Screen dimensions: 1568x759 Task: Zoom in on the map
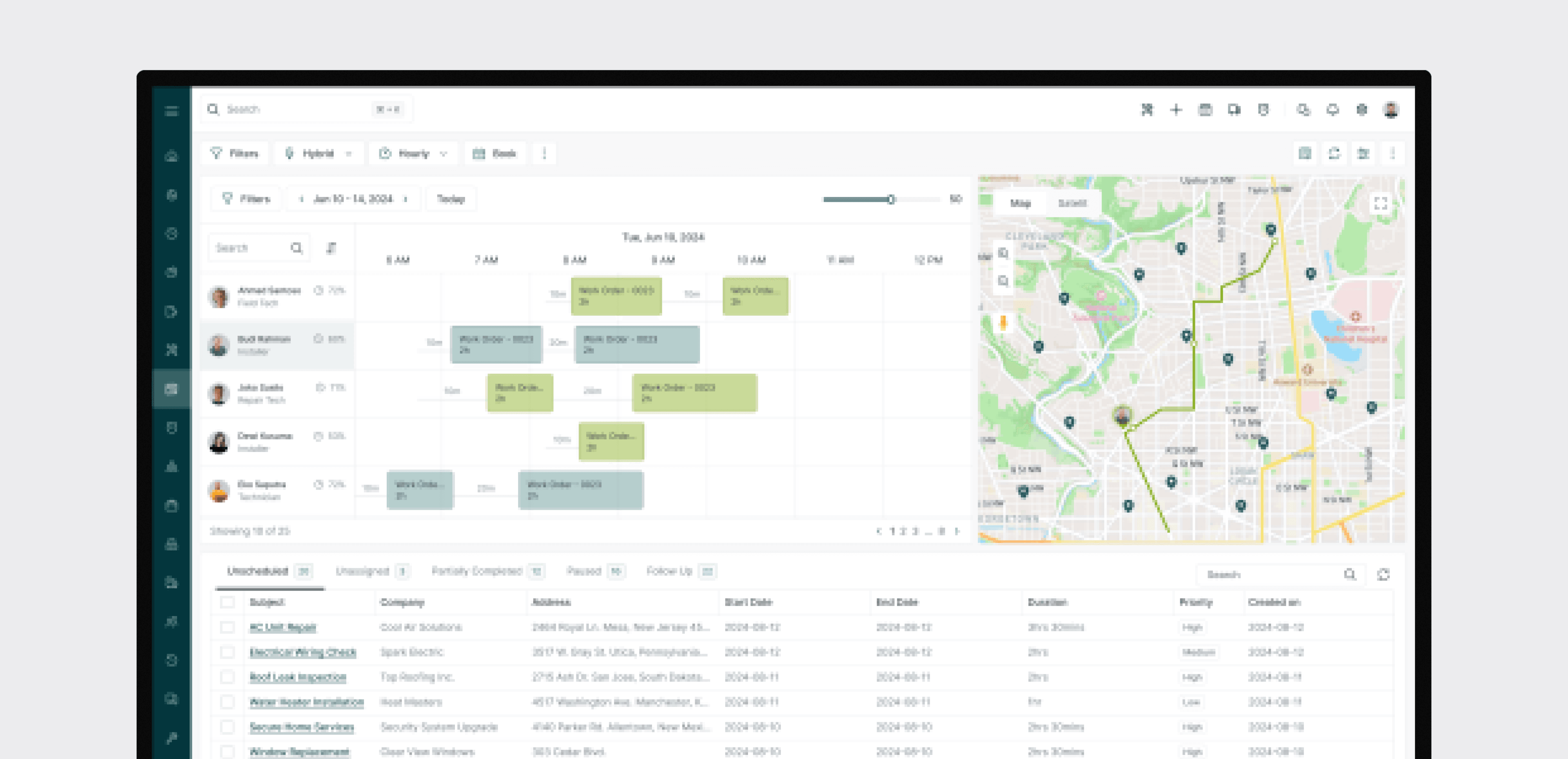click(x=1003, y=253)
